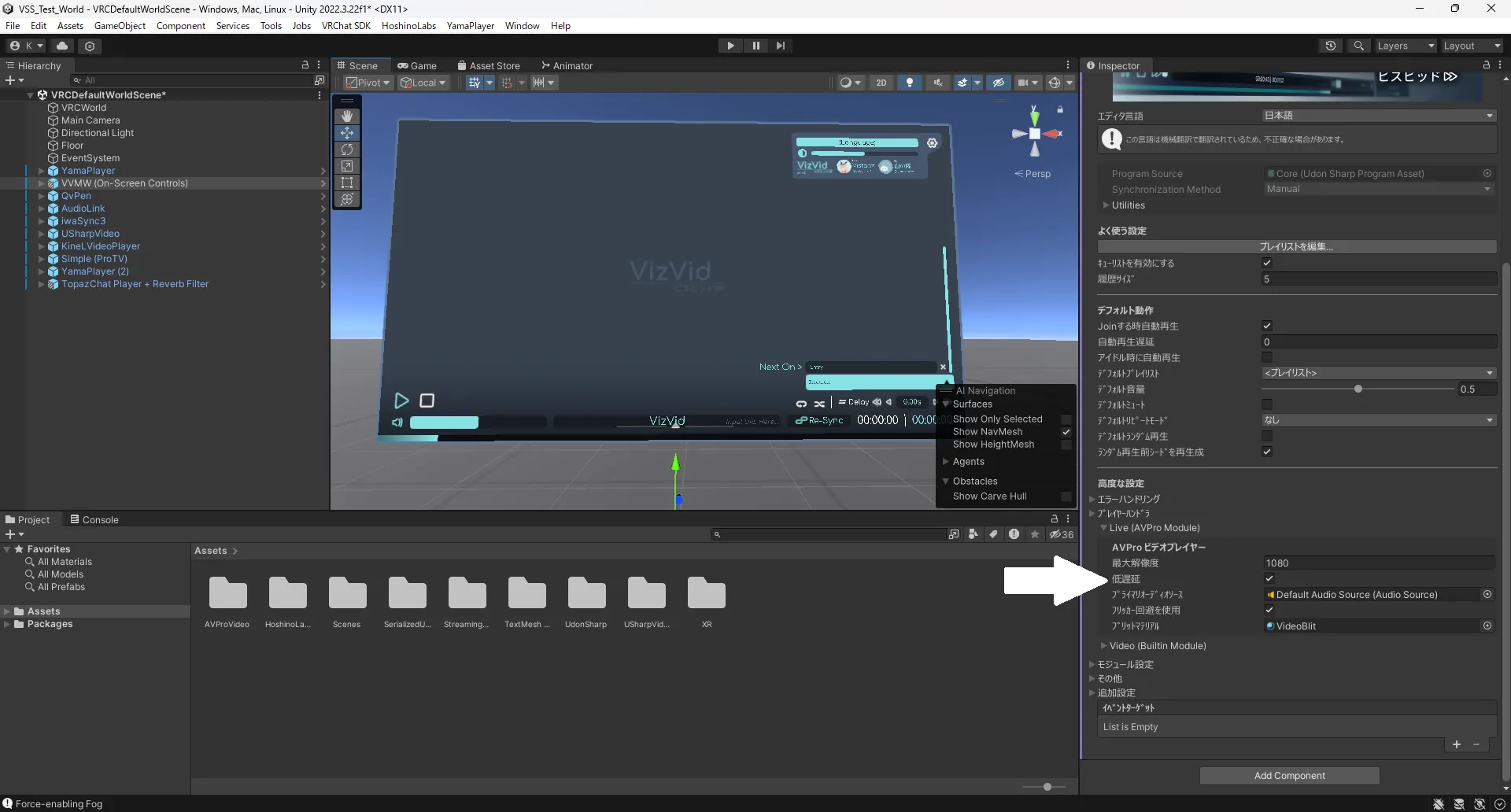Screen dimensions: 1511x812
Task: Toggle scene lighting bulb icon
Action: (x=910, y=83)
